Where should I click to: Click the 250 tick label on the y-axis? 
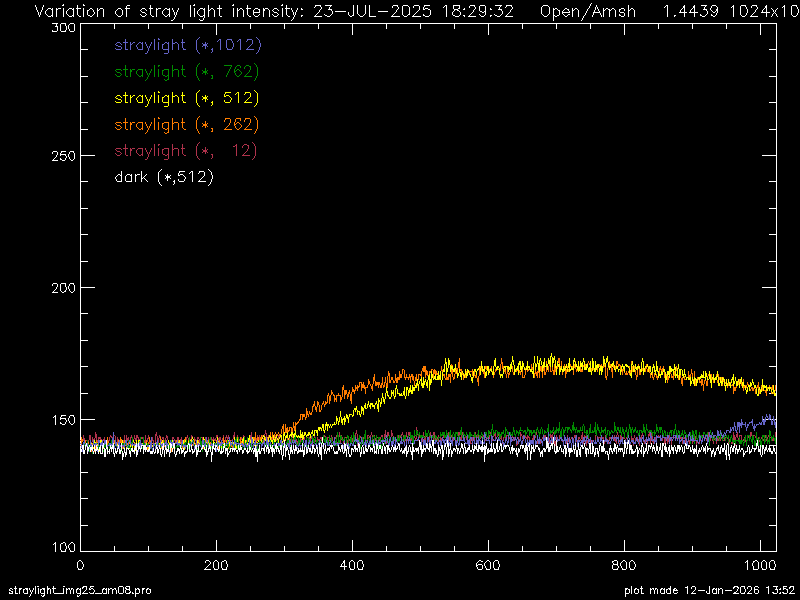pos(63,155)
